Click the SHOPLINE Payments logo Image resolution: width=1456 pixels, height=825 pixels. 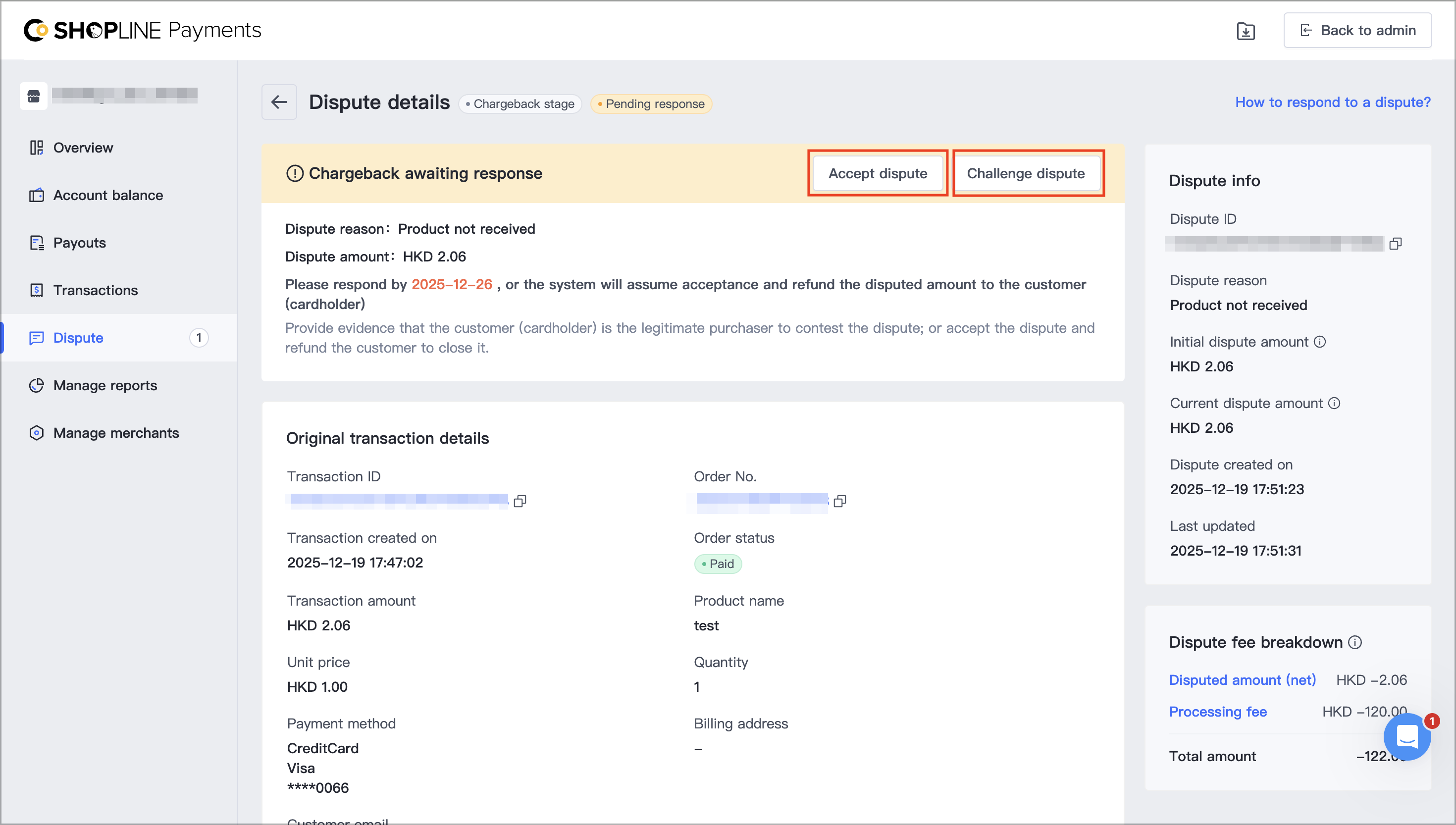coord(142,31)
